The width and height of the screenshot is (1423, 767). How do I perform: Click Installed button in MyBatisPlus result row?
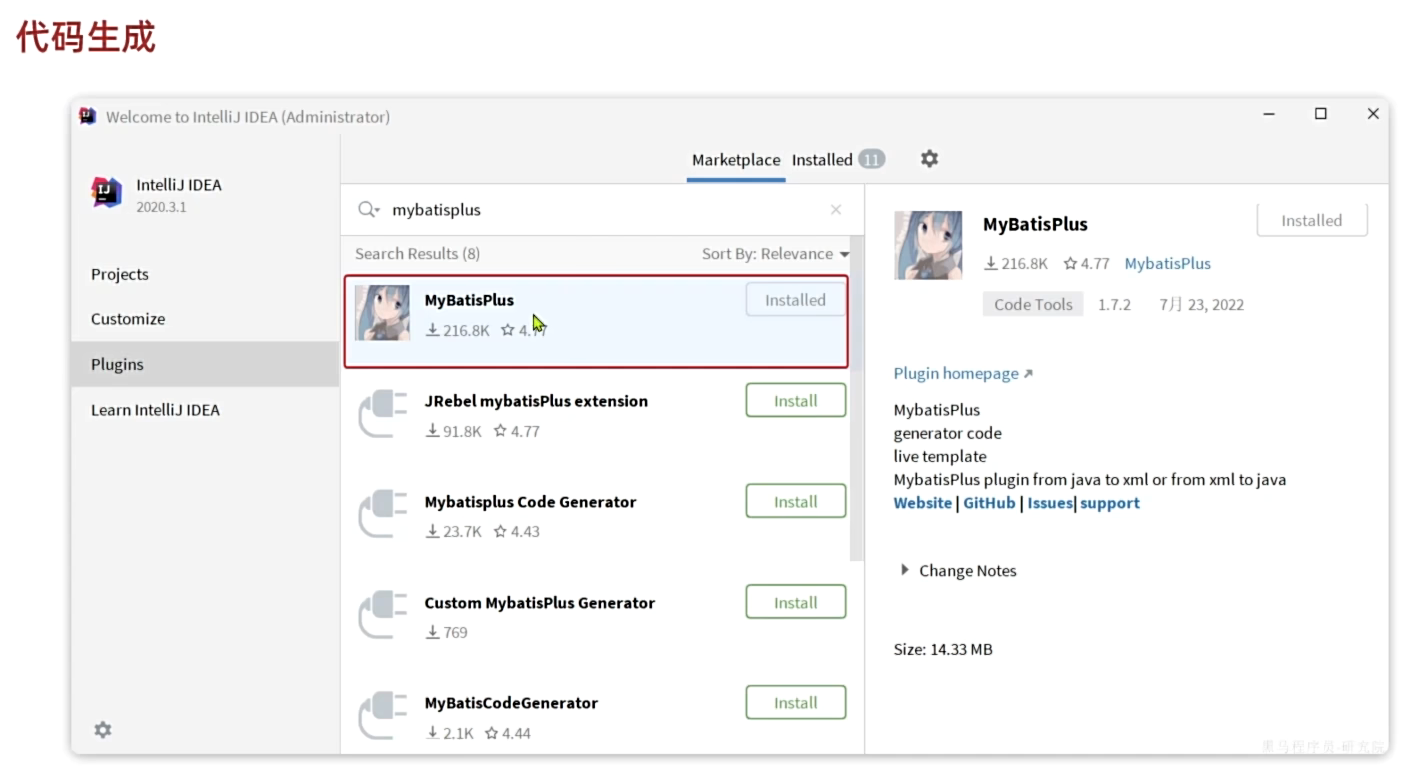(x=796, y=300)
